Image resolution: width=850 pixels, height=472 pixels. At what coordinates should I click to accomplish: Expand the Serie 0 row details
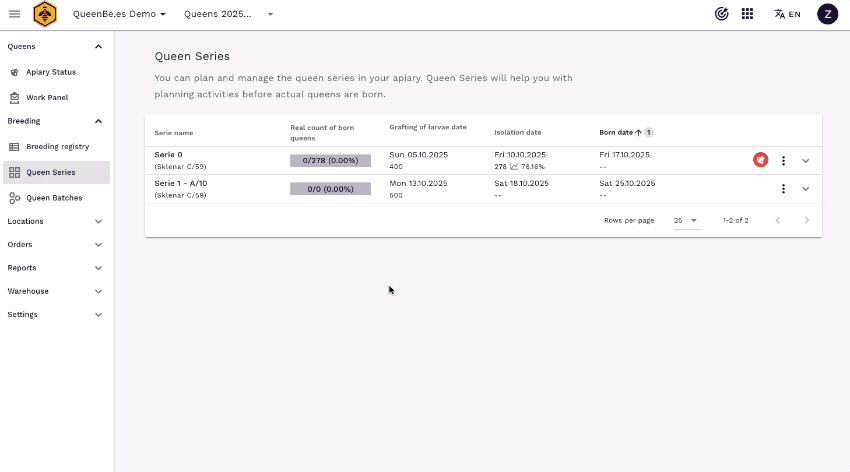[x=806, y=160]
